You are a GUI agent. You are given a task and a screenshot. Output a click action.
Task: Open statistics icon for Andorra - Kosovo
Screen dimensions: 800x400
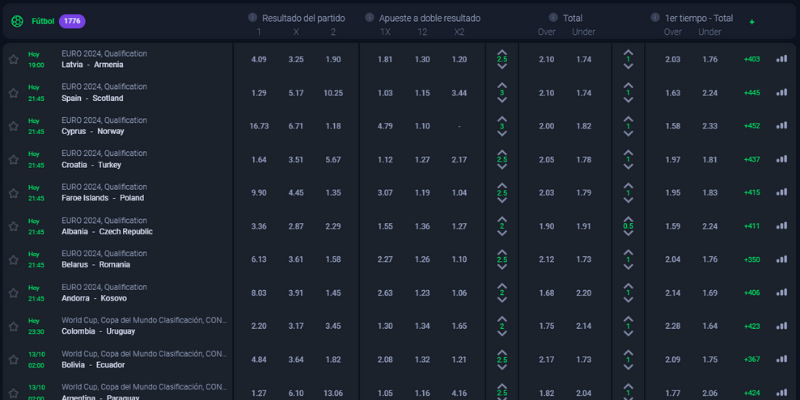[x=782, y=292]
